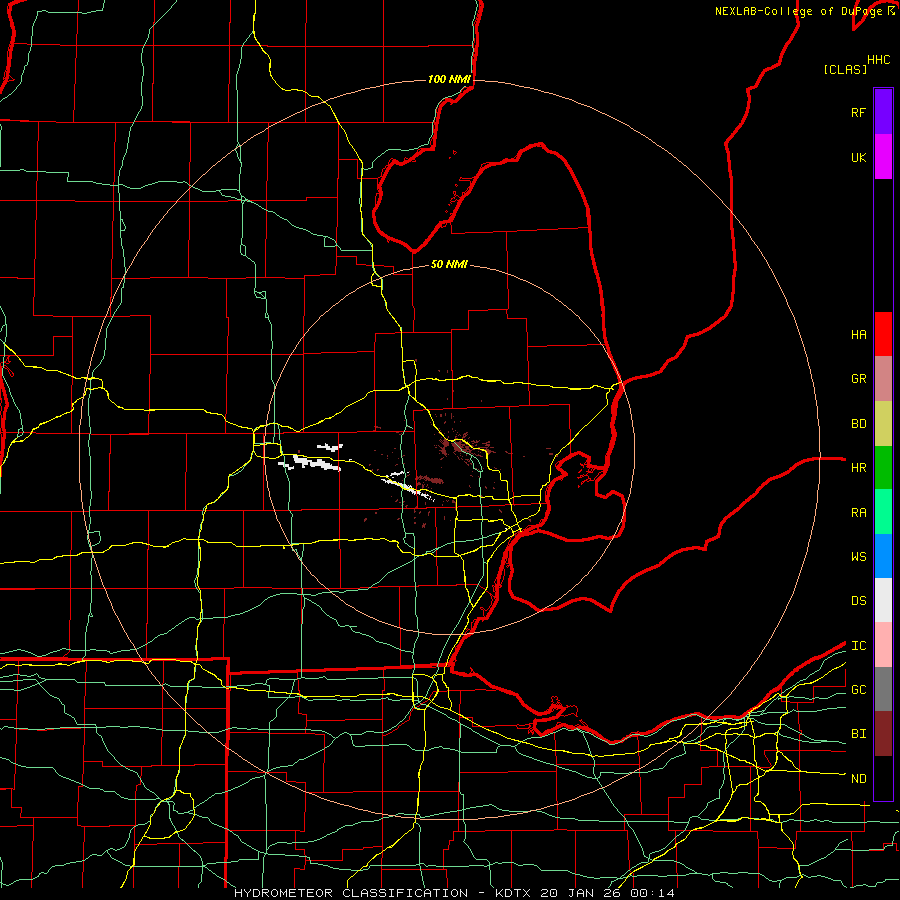Click the DS legend label
The width and height of the screenshot is (900, 900).
(858, 601)
